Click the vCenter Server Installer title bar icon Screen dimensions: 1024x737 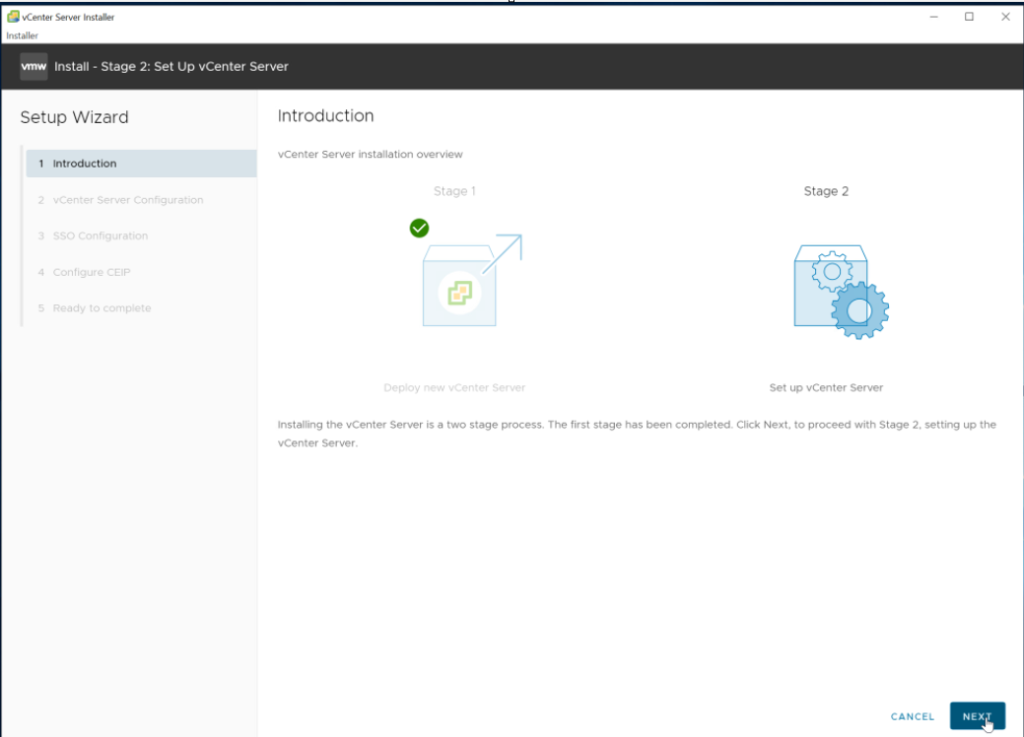click(13, 17)
